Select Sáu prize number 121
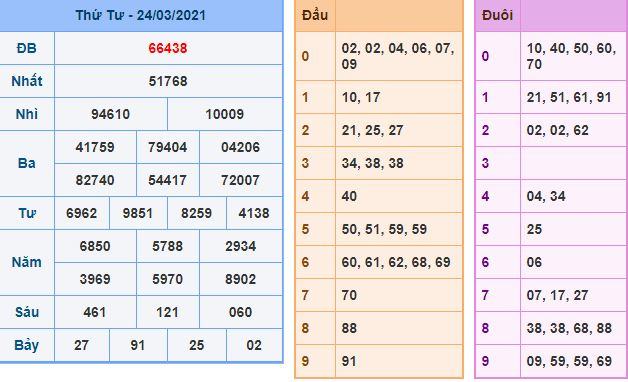 pyautogui.click(x=168, y=312)
